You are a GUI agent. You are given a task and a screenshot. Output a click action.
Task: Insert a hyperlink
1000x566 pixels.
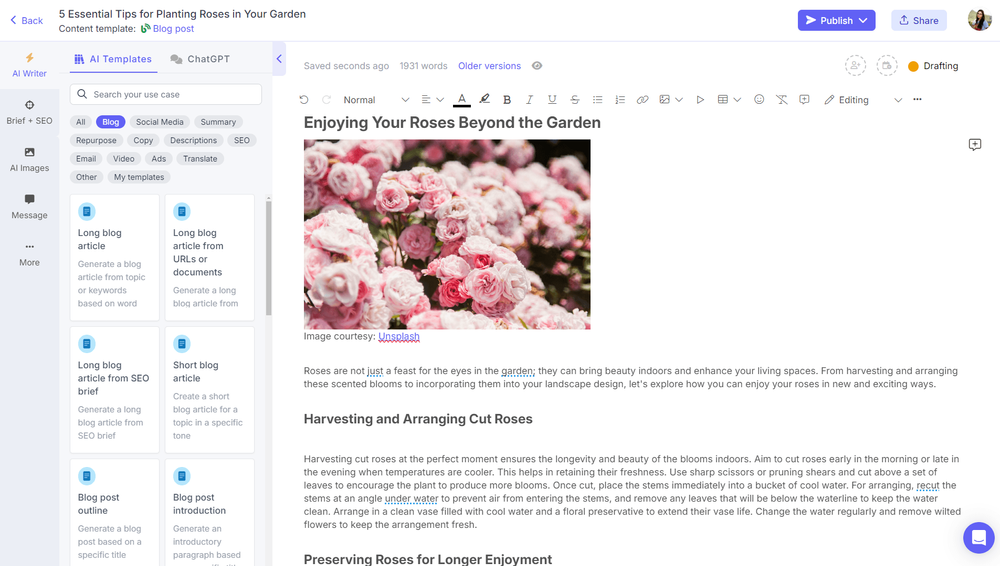pyautogui.click(x=642, y=100)
